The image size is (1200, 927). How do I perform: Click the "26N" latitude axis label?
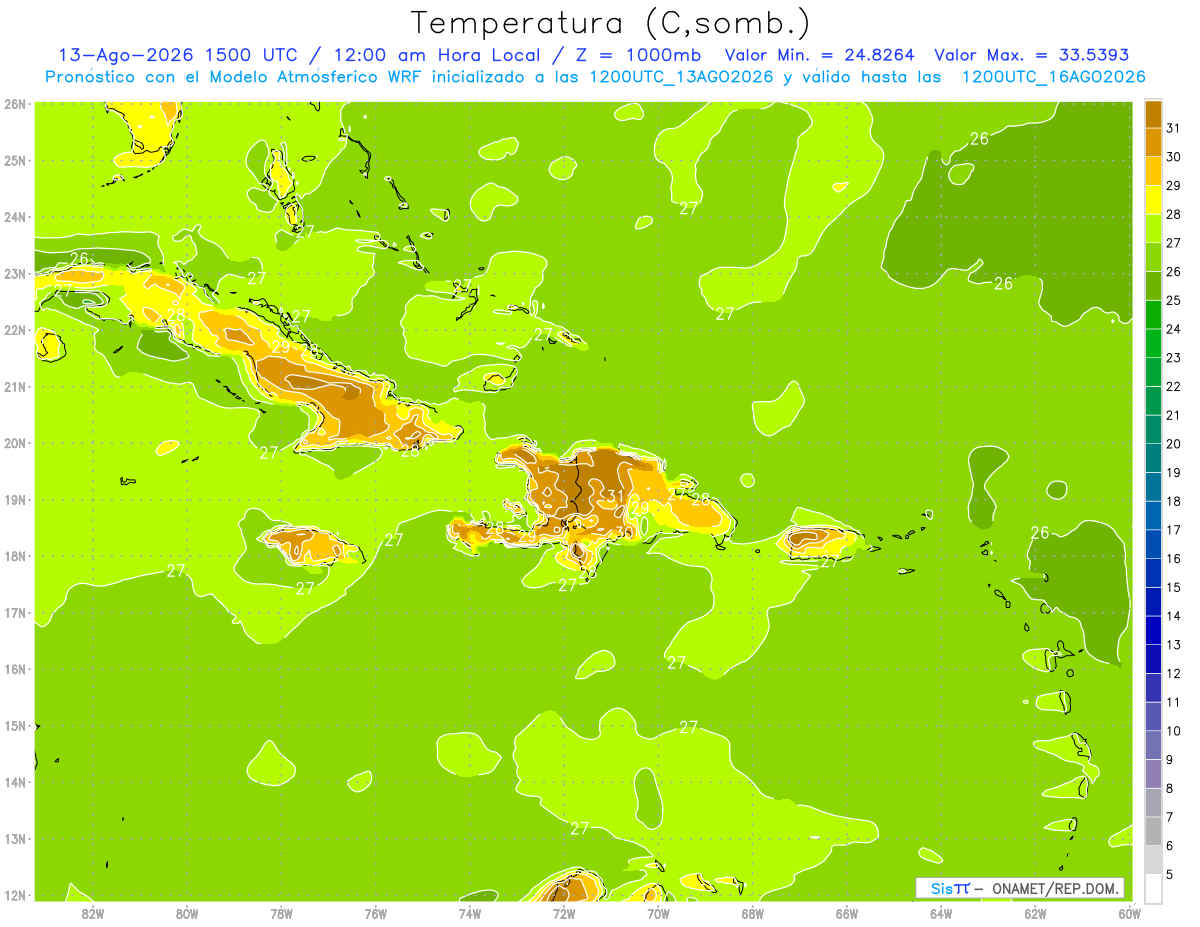(15, 104)
